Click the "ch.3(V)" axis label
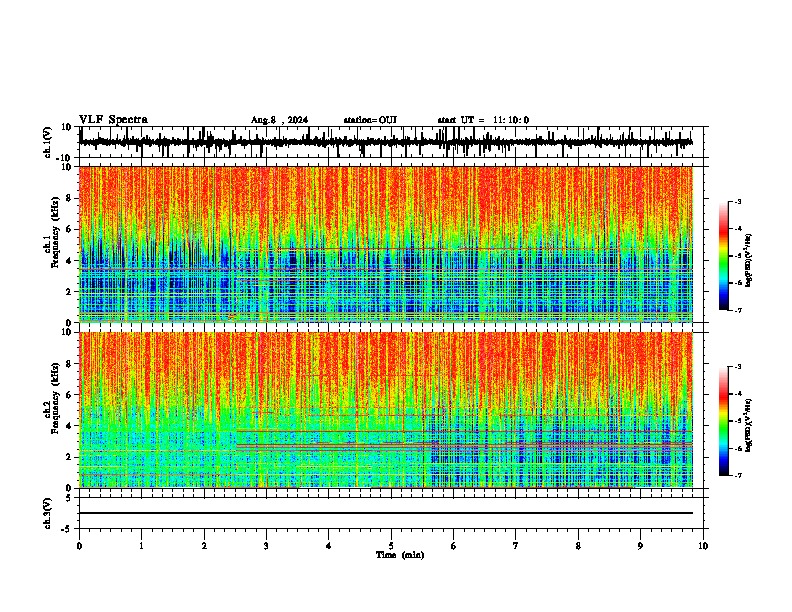The width and height of the screenshot is (792, 612). tap(48, 513)
